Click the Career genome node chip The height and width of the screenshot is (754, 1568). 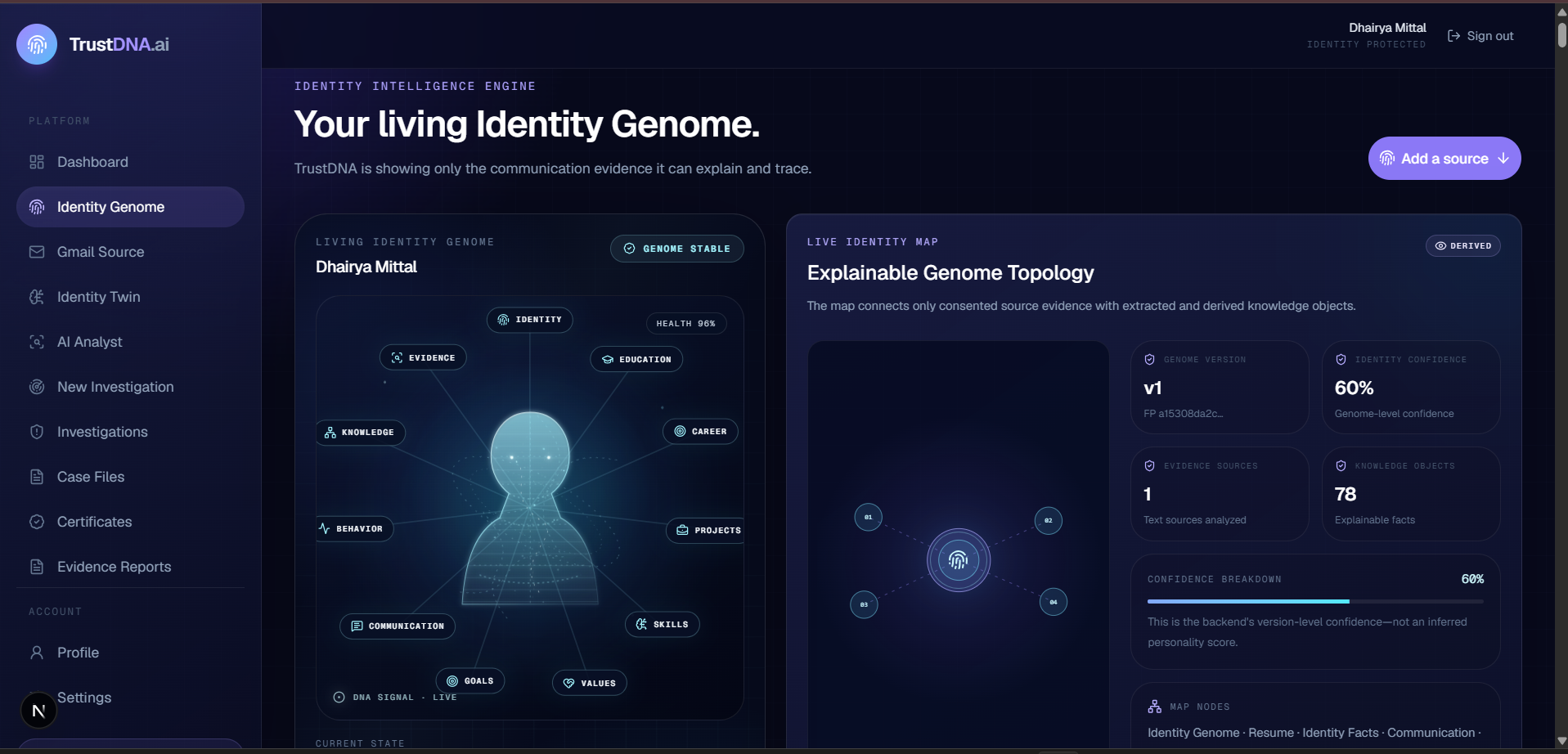click(700, 431)
